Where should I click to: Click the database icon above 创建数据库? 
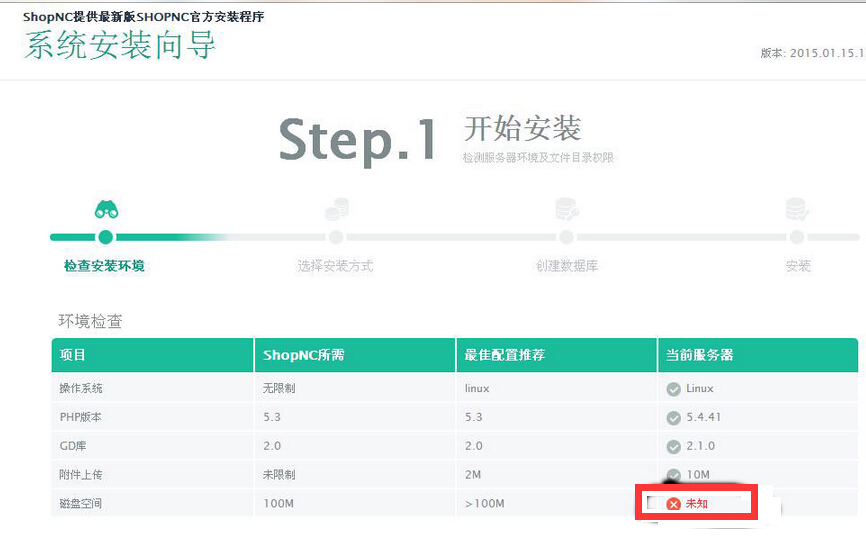click(x=567, y=209)
